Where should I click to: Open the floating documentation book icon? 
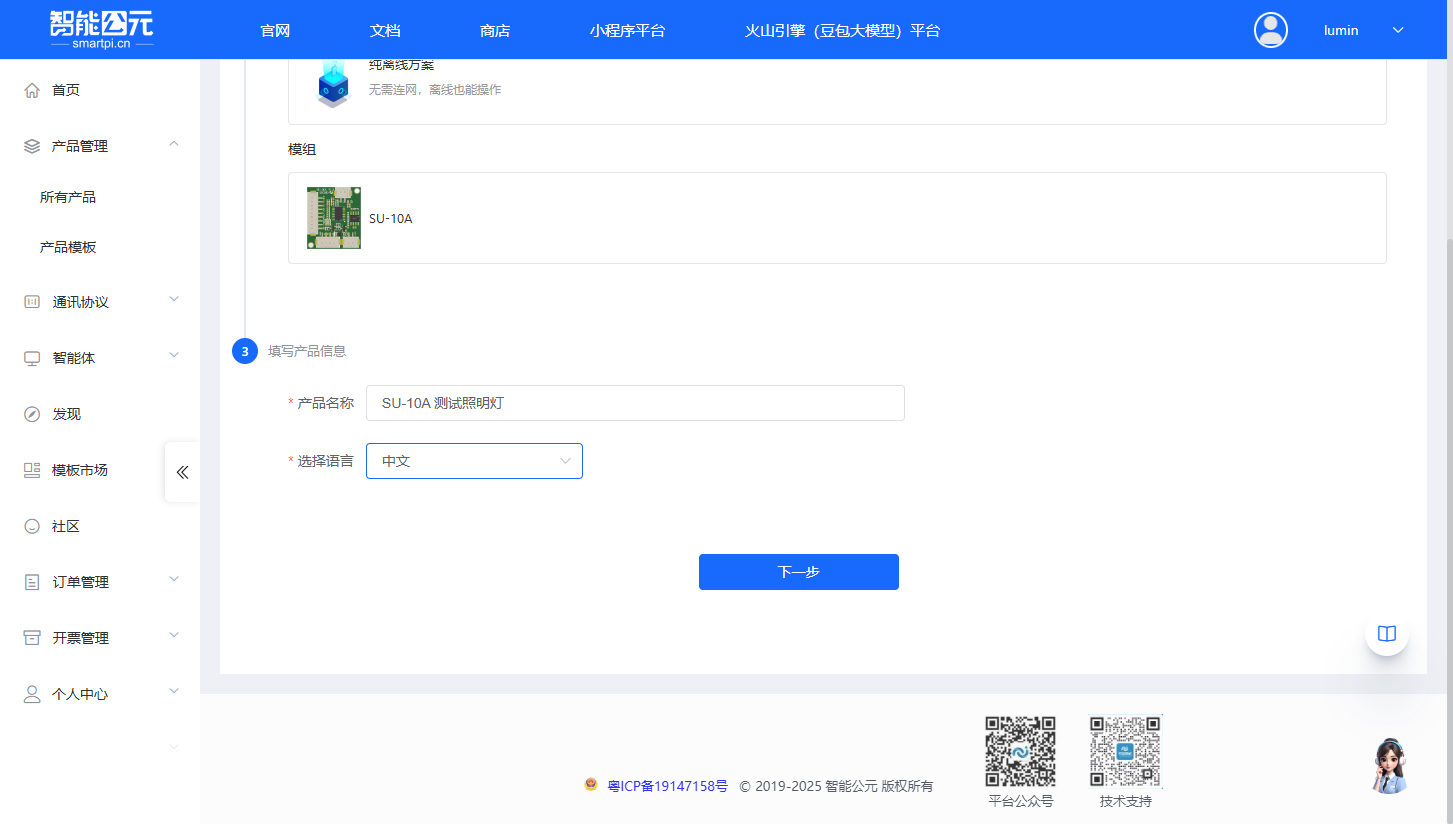(1386, 633)
